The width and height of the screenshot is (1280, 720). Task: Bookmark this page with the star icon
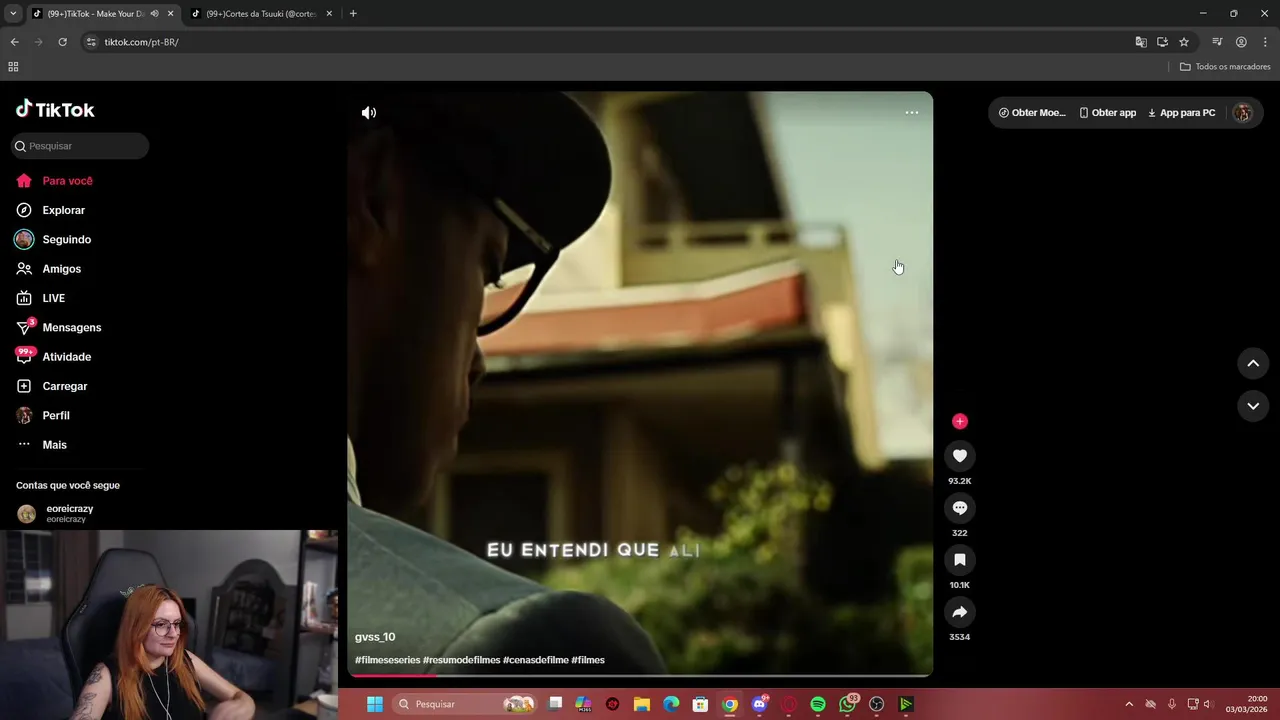pyautogui.click(x=1184, y=42)
